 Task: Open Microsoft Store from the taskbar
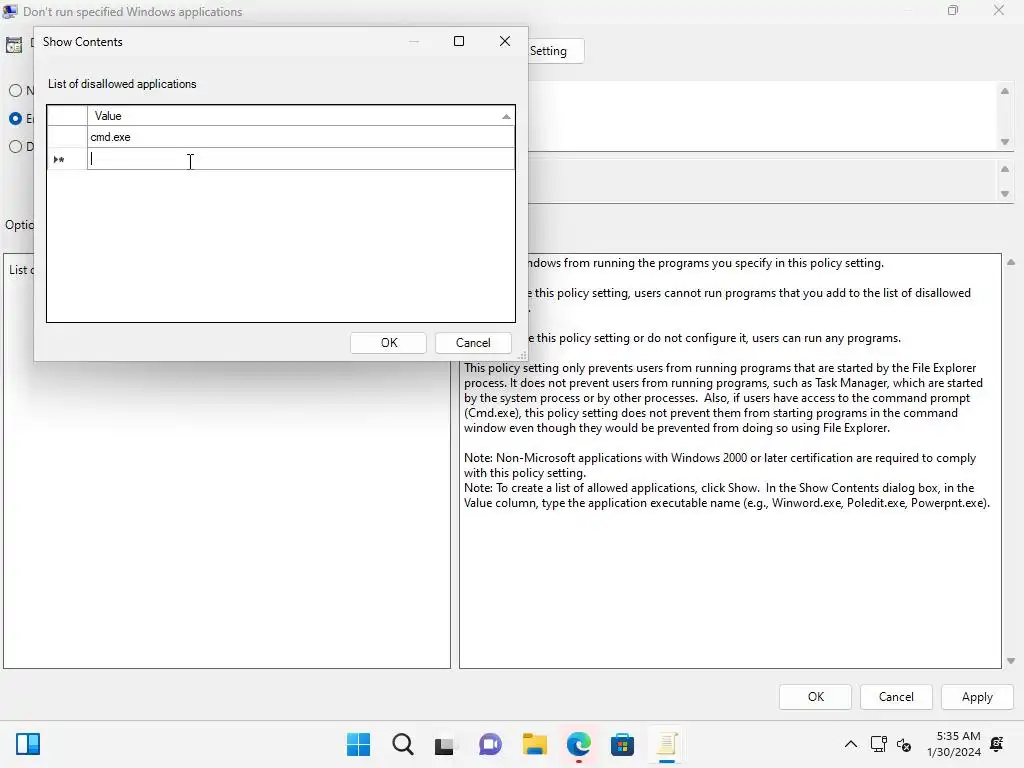click(x=622, y=744)
